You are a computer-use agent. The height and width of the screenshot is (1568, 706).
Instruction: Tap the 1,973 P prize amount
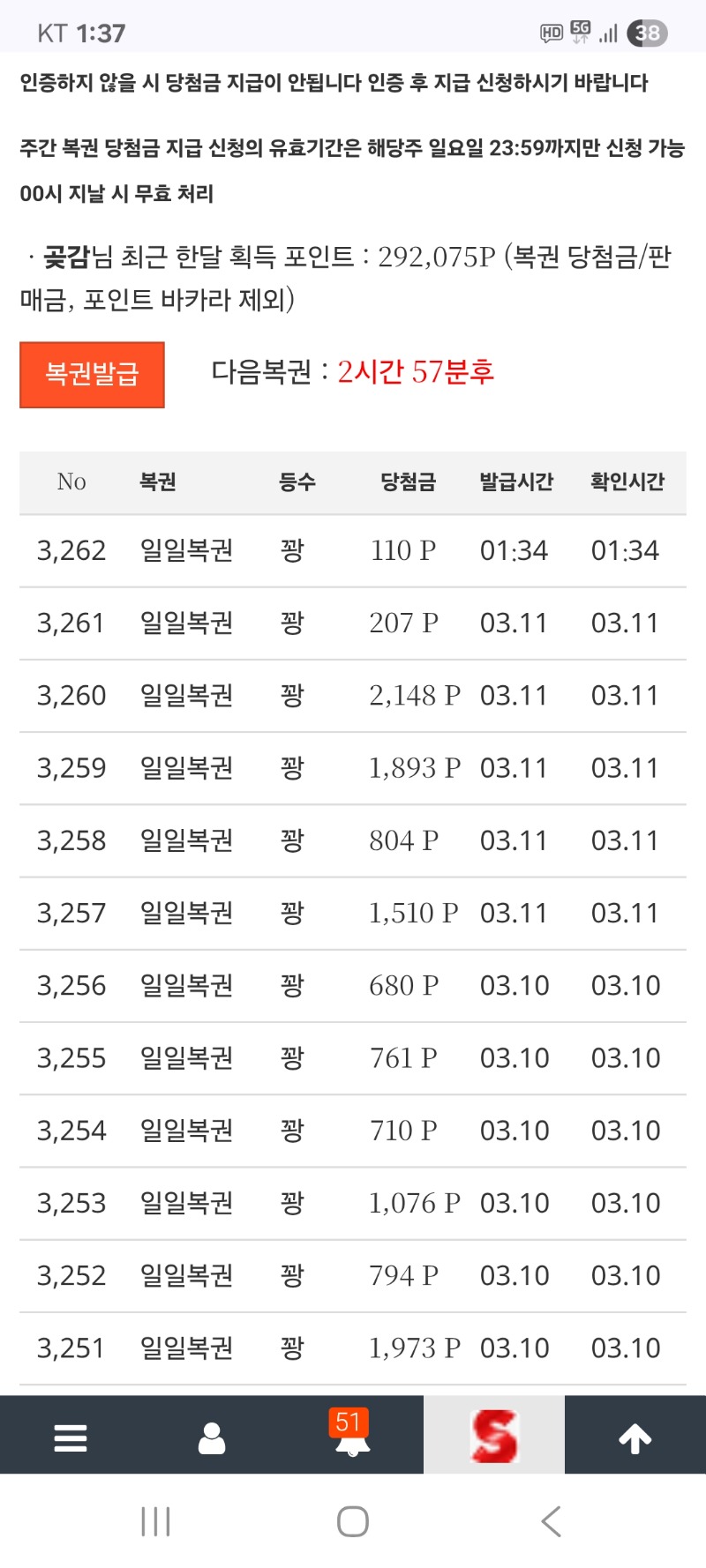[414, 1348]
